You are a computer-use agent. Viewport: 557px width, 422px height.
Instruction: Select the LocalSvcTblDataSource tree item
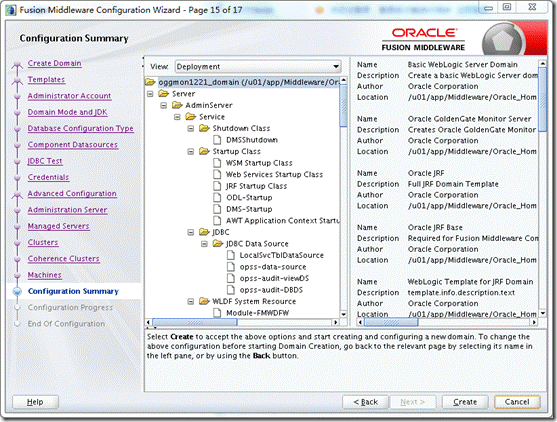pyautogui.click(x=281, y=255)
